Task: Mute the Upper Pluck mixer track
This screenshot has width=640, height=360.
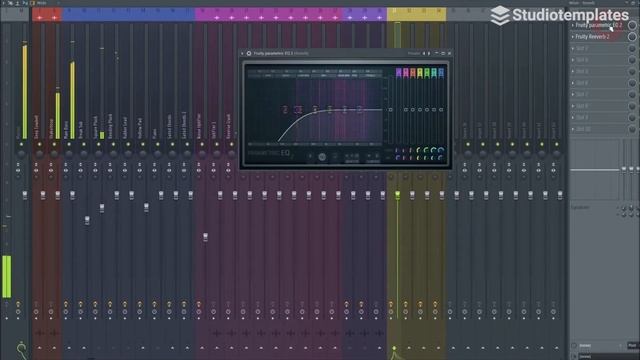Action: 98,144
